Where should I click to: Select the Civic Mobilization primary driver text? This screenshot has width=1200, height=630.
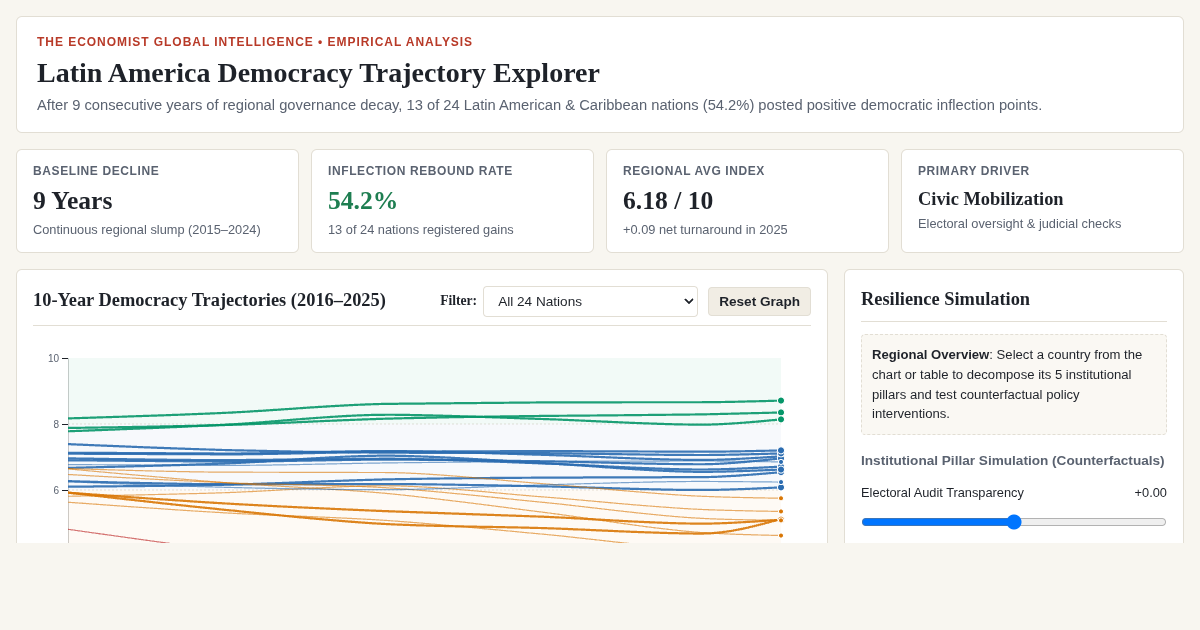click(990, 199)
